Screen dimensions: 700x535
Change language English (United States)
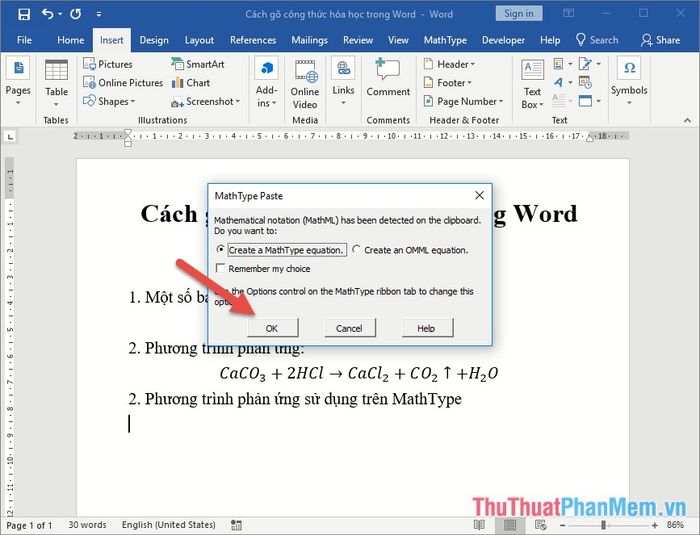pyautogui.click(x=168, y=525)
